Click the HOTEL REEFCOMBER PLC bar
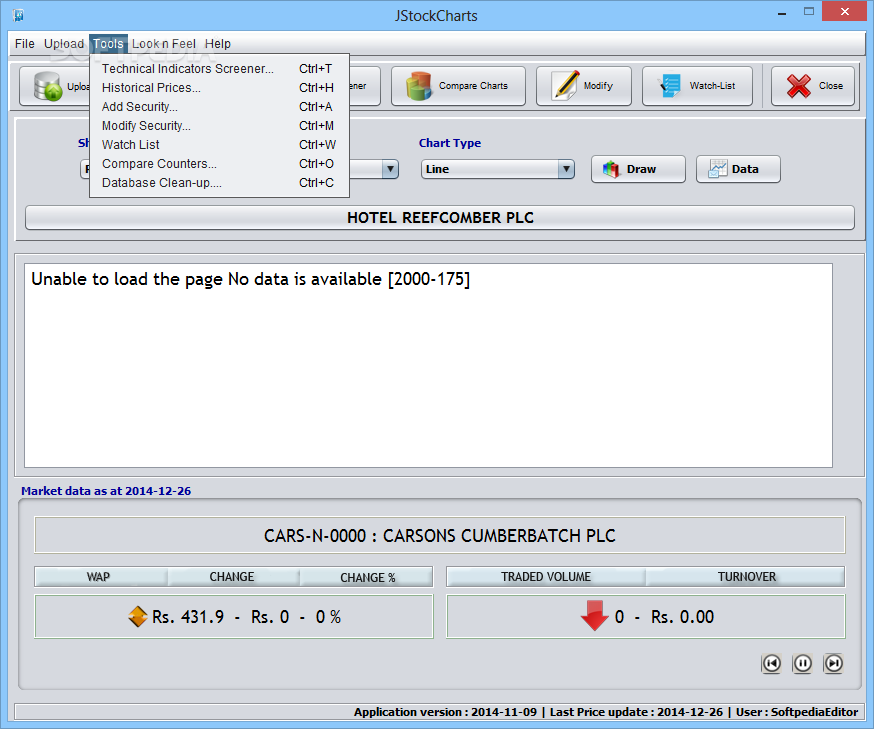The image size is (874, 729). point(440,217)
